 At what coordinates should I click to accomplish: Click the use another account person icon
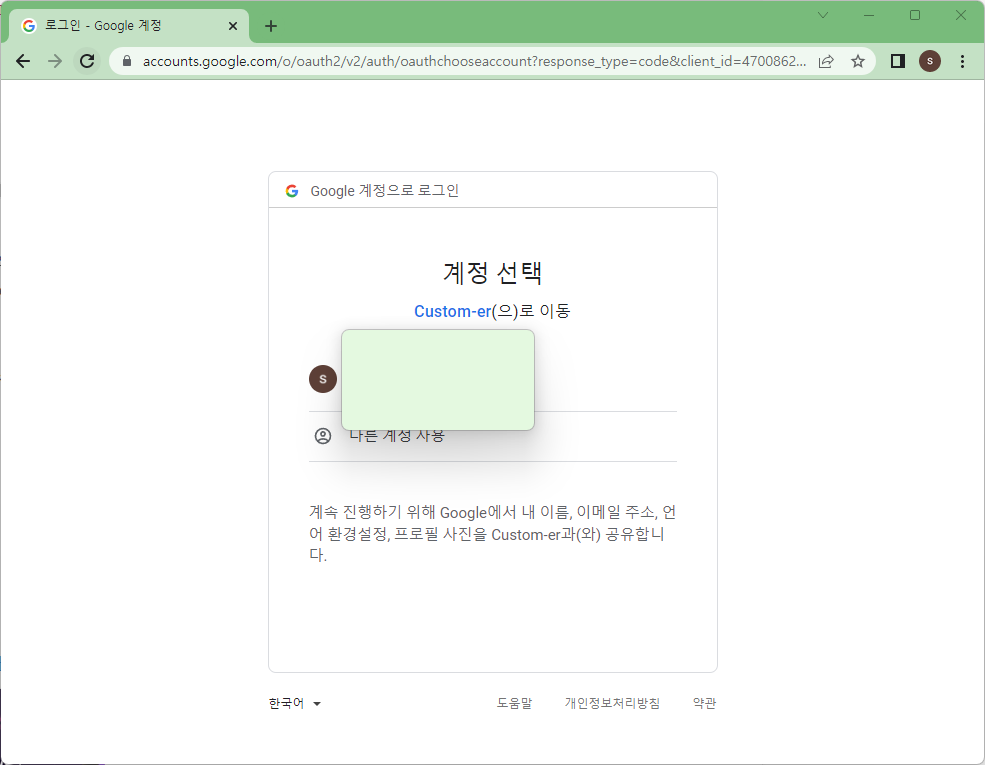pyautogui.click(x=323, y=436)
